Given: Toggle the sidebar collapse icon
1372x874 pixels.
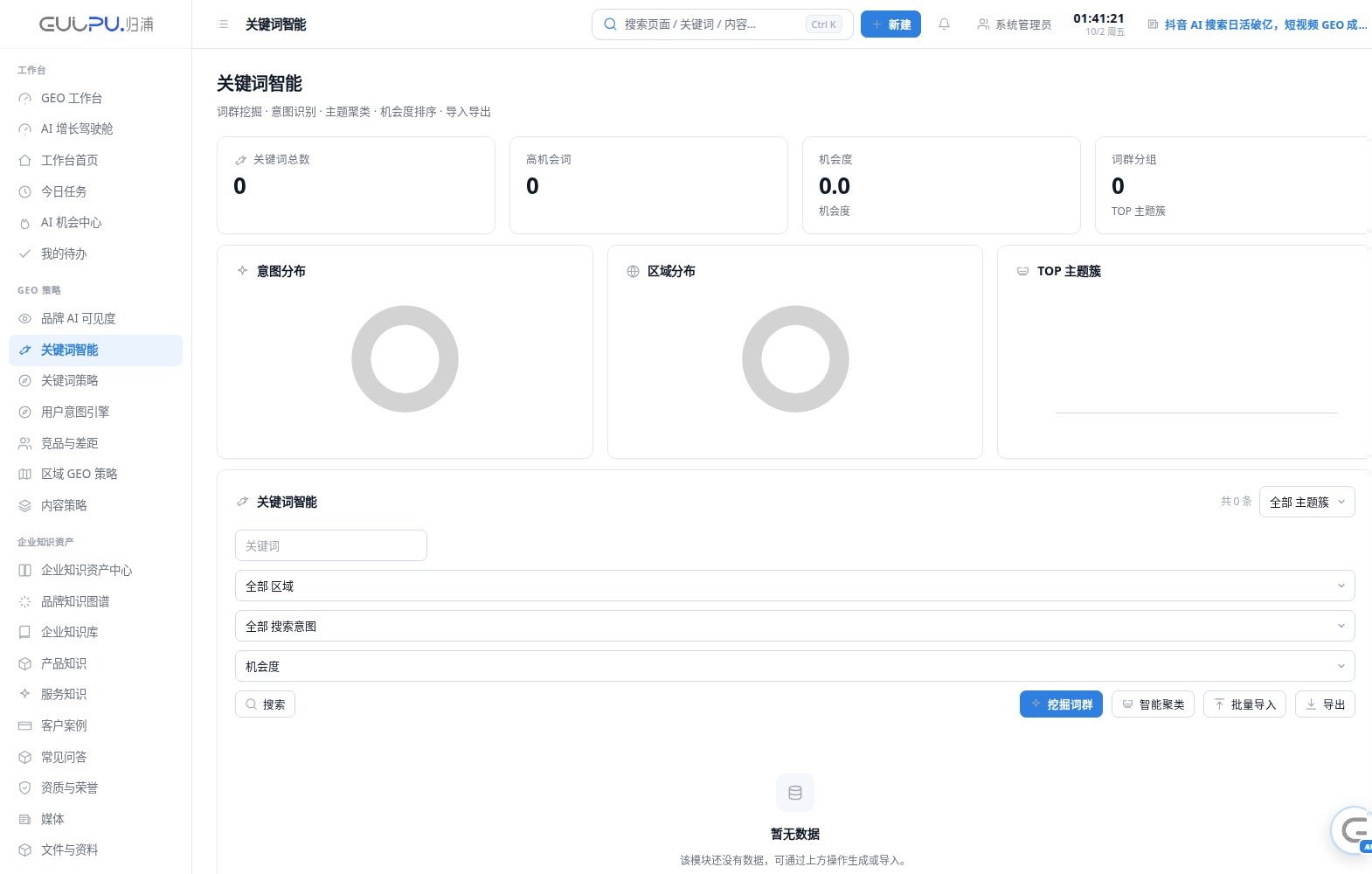Looking at the screenshot, I should [223, 24].
